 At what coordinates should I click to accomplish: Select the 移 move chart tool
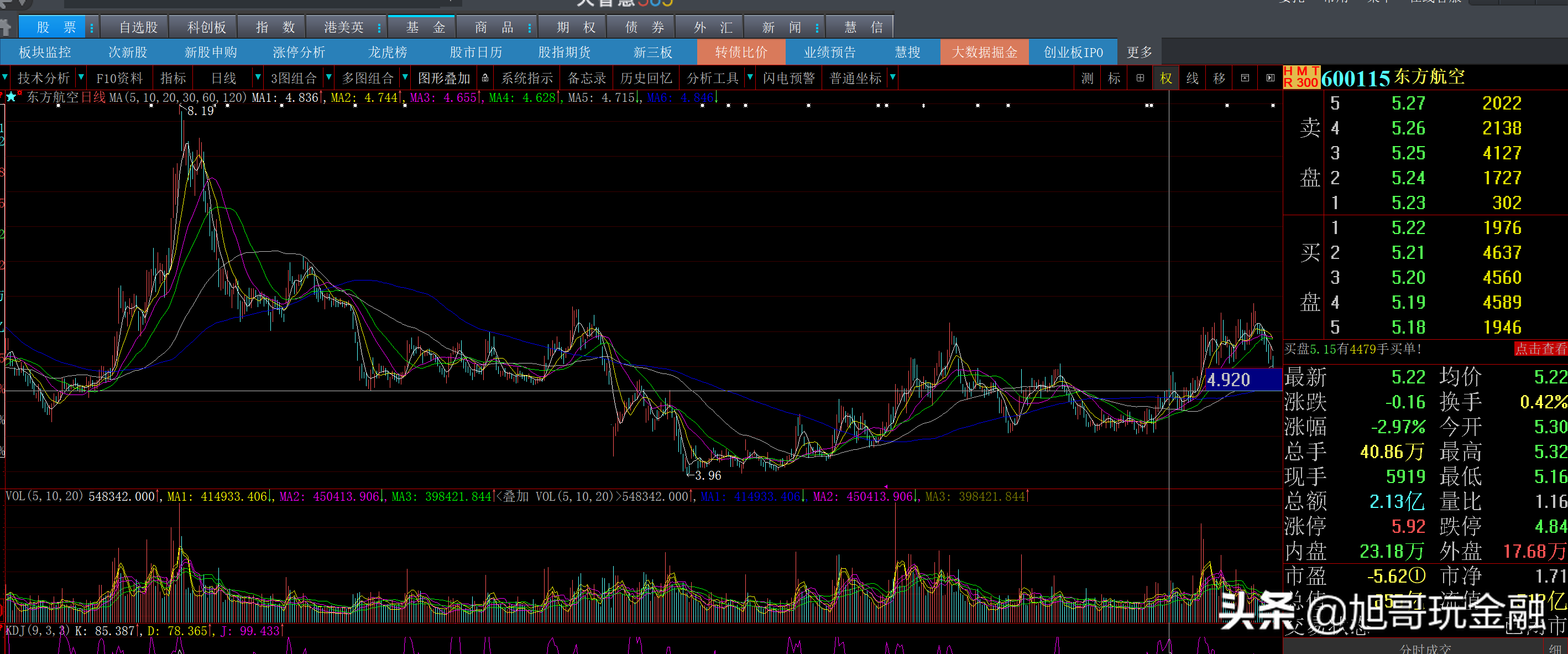click(1219, 78)
